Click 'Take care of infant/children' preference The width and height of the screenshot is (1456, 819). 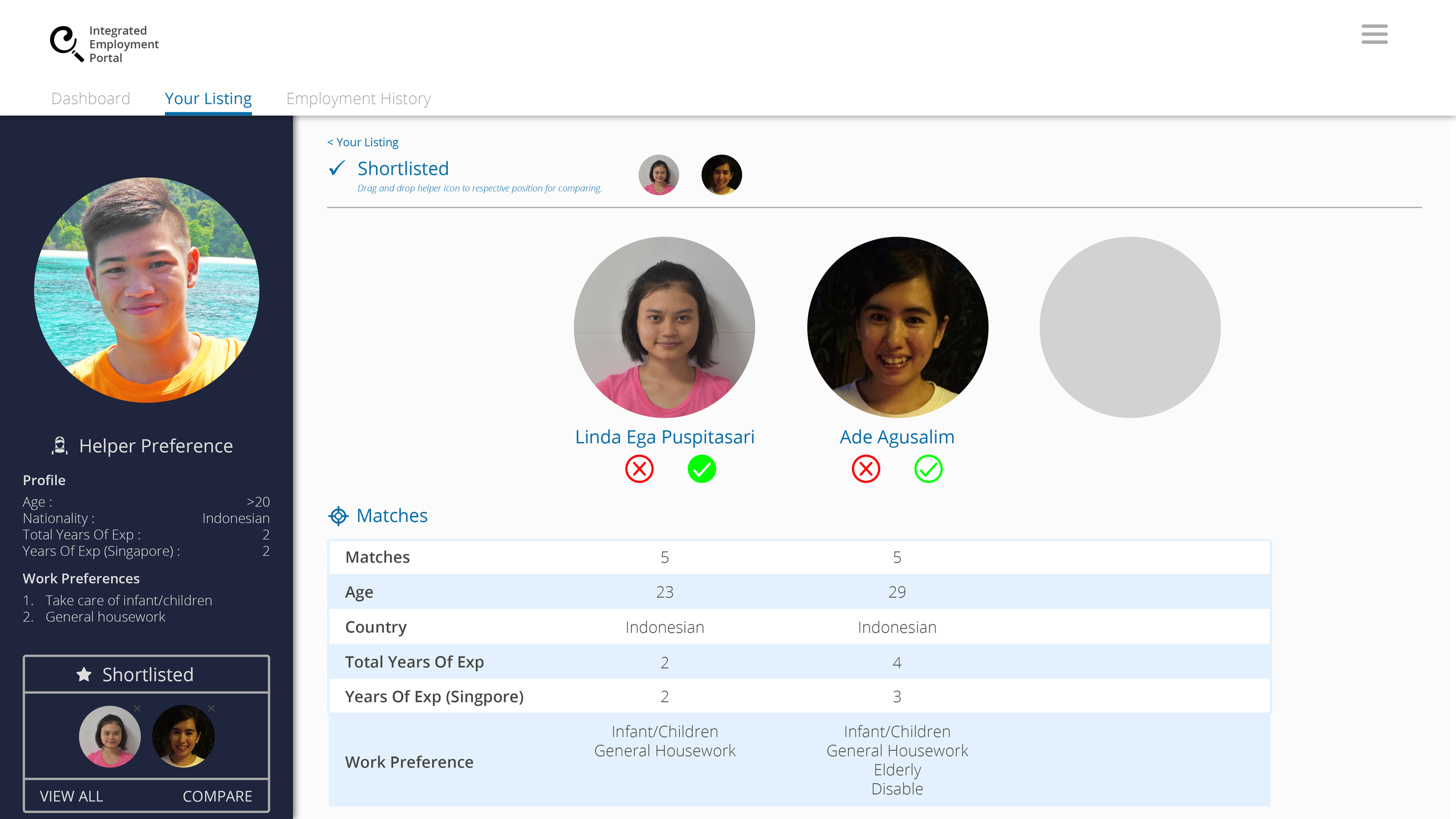pyautogui.click(x=129, y=600)
